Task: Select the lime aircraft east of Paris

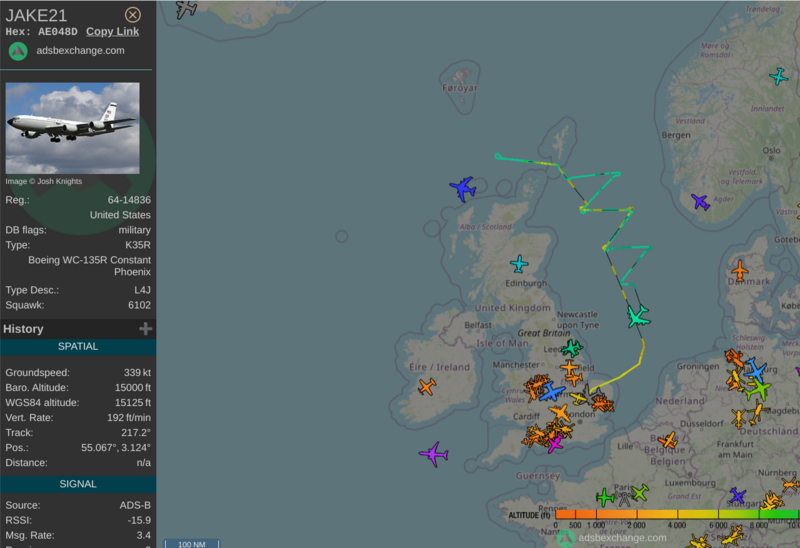Action: click(640, 493)
